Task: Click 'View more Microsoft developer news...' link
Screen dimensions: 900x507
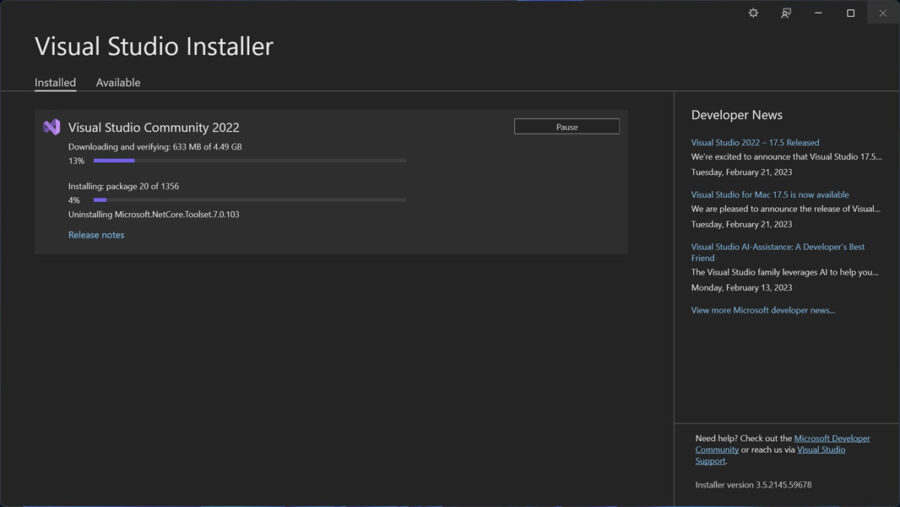Action: 762,310
